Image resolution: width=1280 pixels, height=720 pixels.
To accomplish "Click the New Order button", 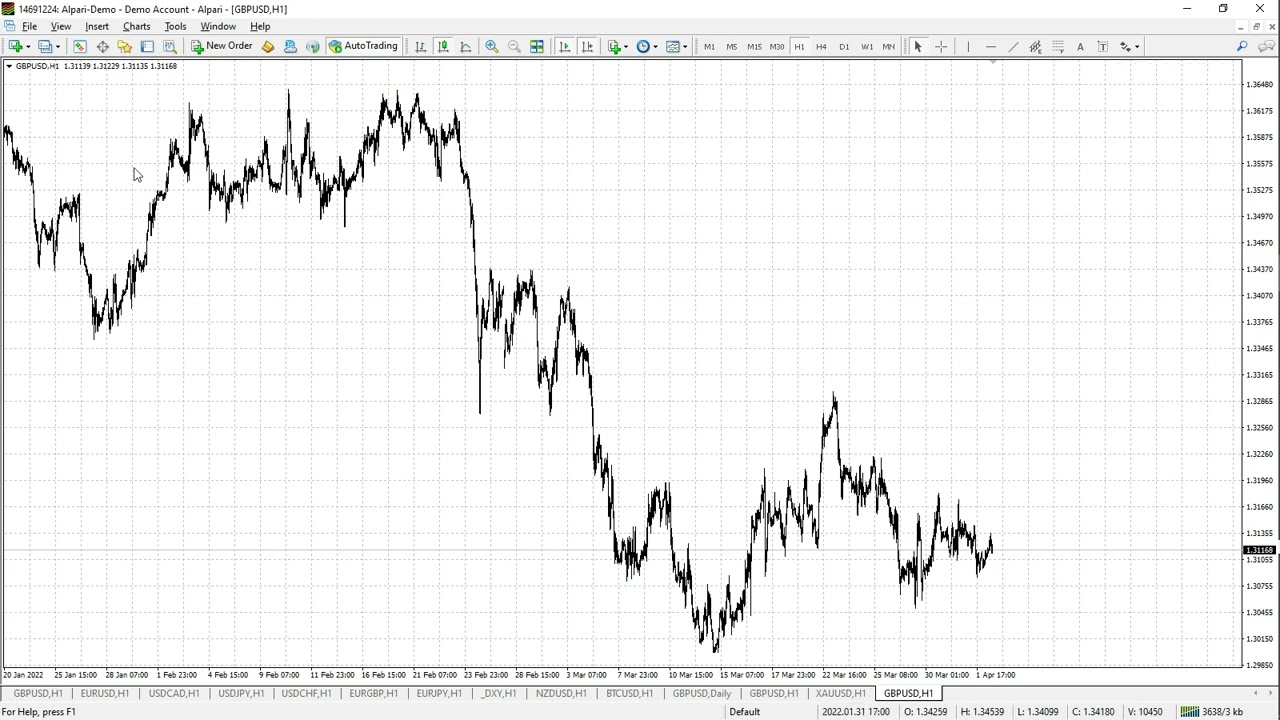I will pos(222,46).
